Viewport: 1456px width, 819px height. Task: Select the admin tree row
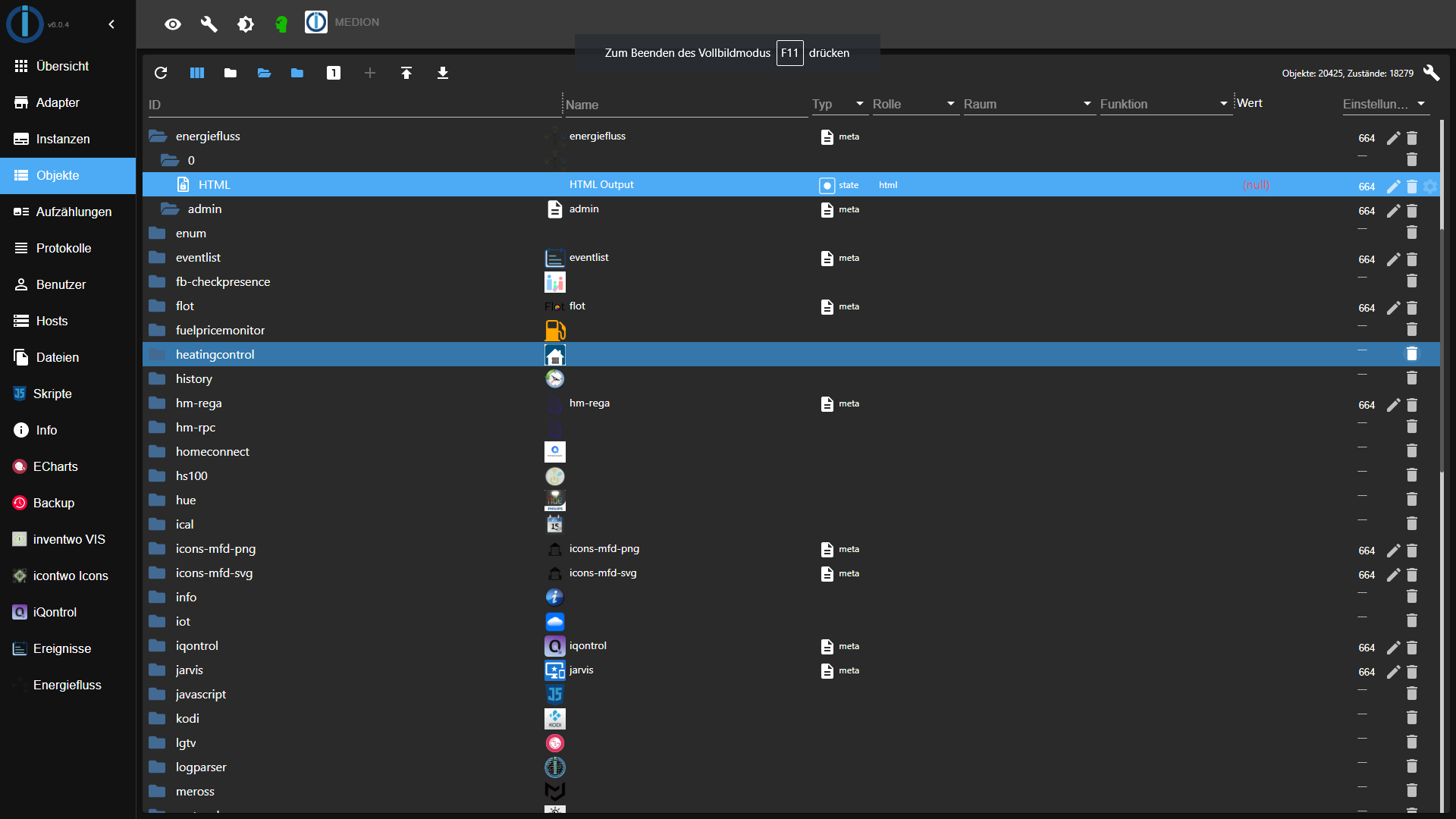(x=791, y=209)
